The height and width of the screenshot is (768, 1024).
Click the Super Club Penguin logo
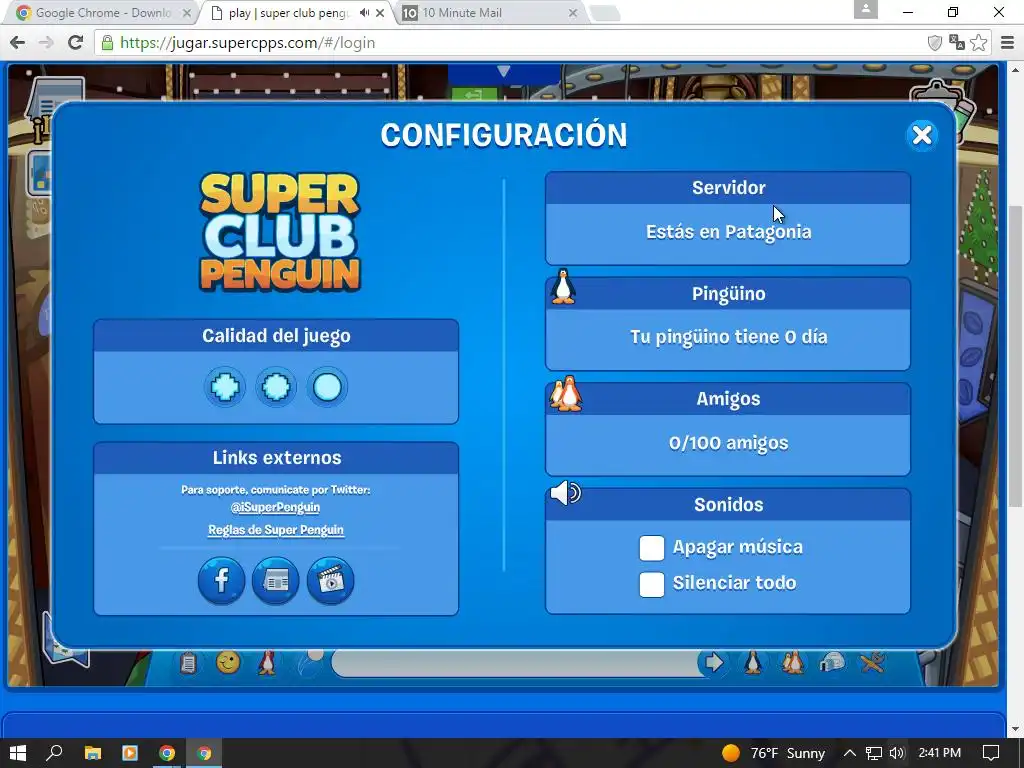[x=280, y=232]
